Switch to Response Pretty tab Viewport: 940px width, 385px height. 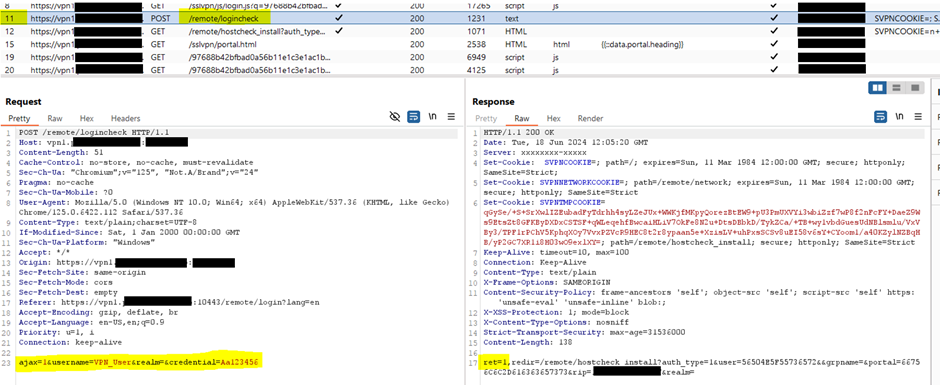(x=486, y=119)
